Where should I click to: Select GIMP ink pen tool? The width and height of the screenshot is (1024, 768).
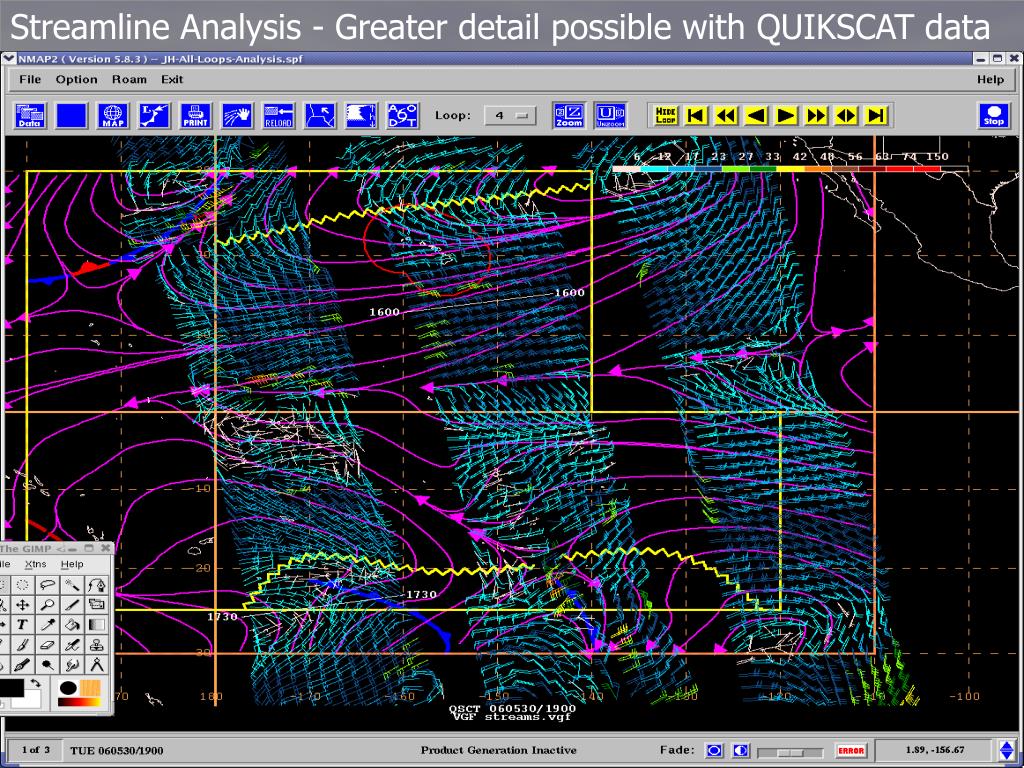[x=22, y=665]
